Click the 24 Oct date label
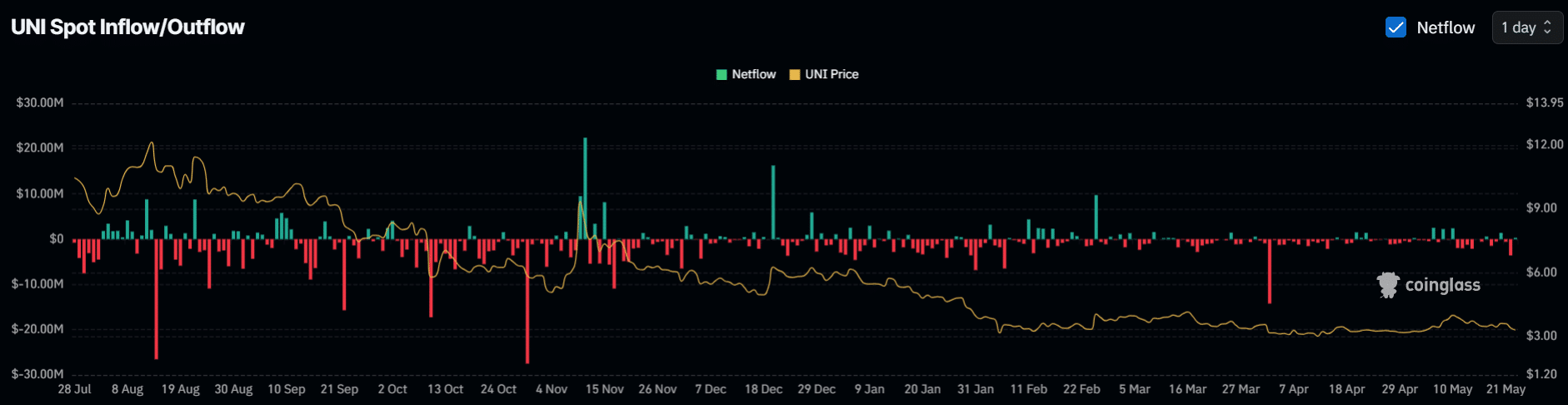 (498, 389)
